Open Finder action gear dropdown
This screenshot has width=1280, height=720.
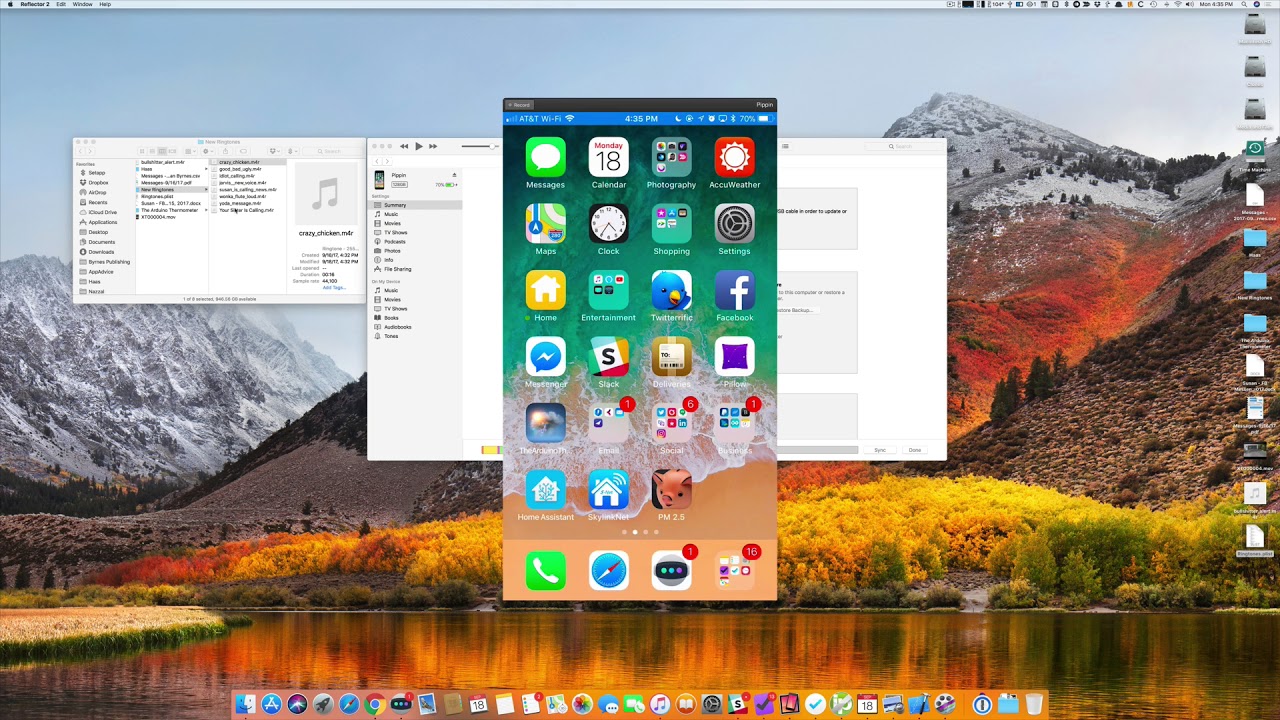coord(207,151)
